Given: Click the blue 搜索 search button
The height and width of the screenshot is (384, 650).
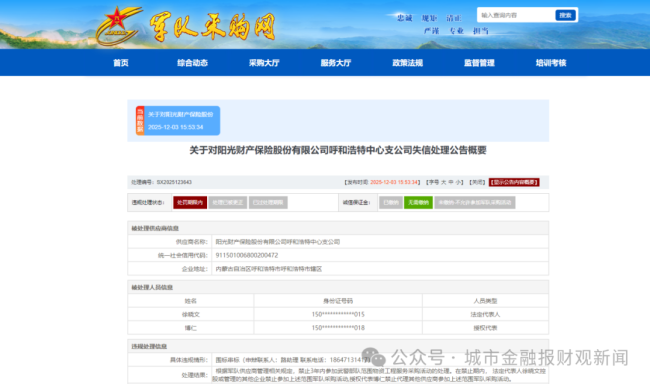Looking at the screenshot, I should point(565,15).
